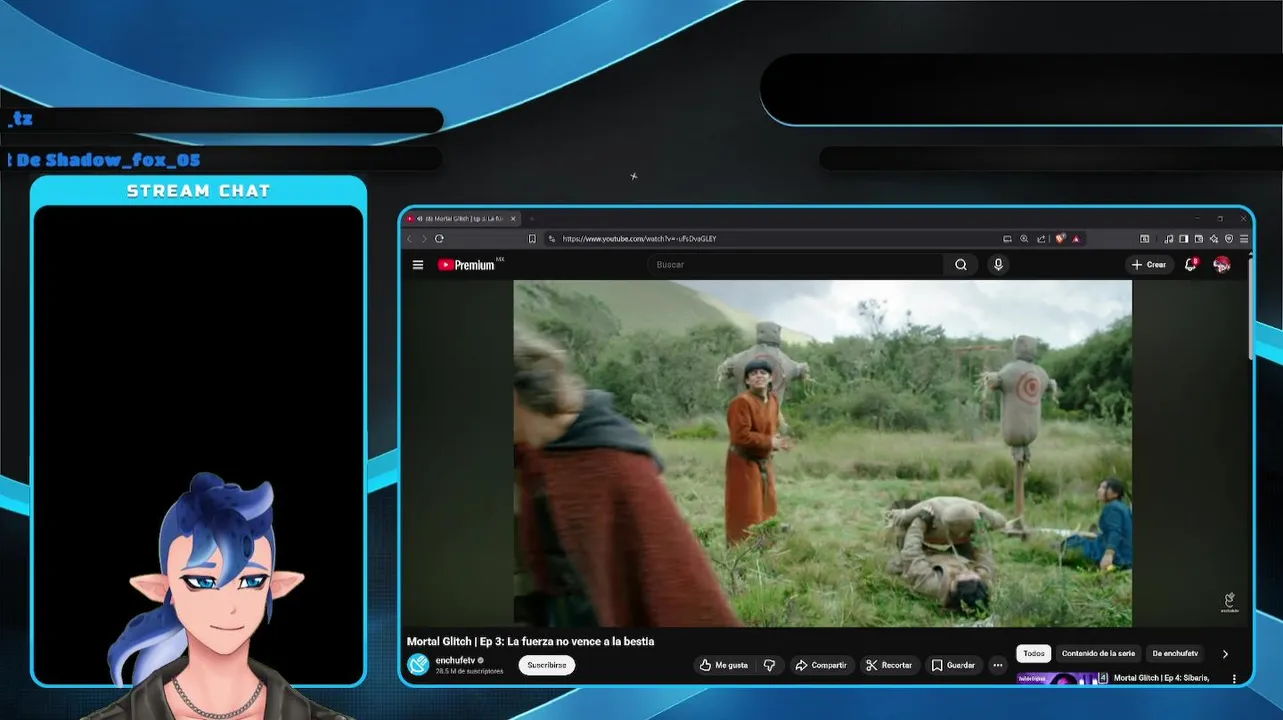Click the STREAM CHAT header

coord(198,191)
